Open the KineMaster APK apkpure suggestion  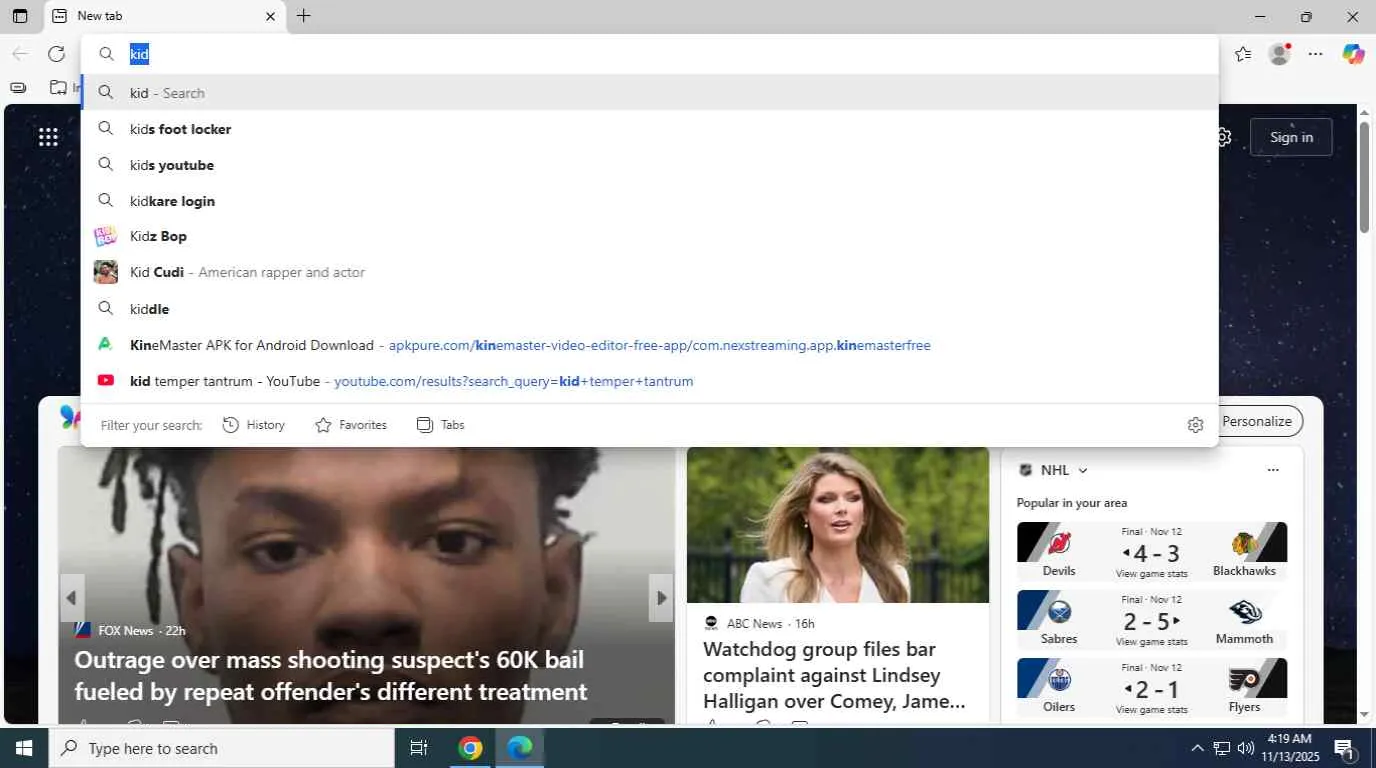[650, 345]
